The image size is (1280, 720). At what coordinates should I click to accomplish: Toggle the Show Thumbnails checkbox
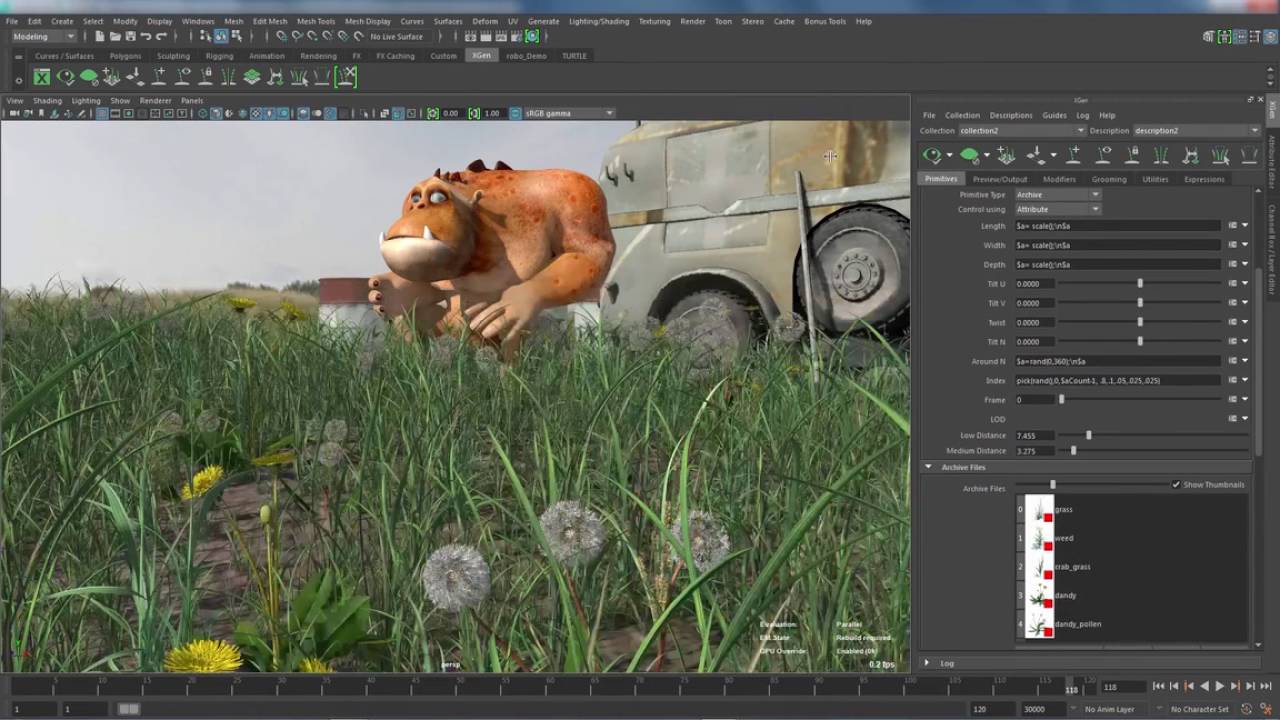click(x=1176, y=485)
